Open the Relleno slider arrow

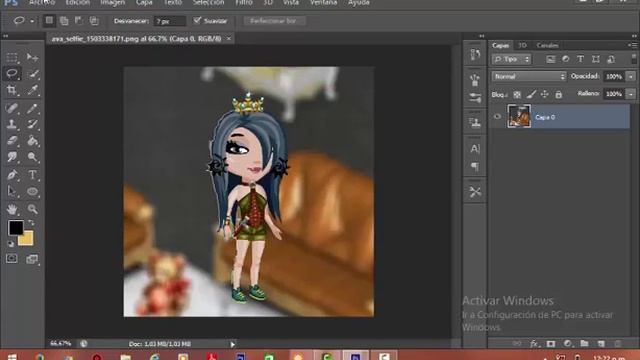point(631,94)
